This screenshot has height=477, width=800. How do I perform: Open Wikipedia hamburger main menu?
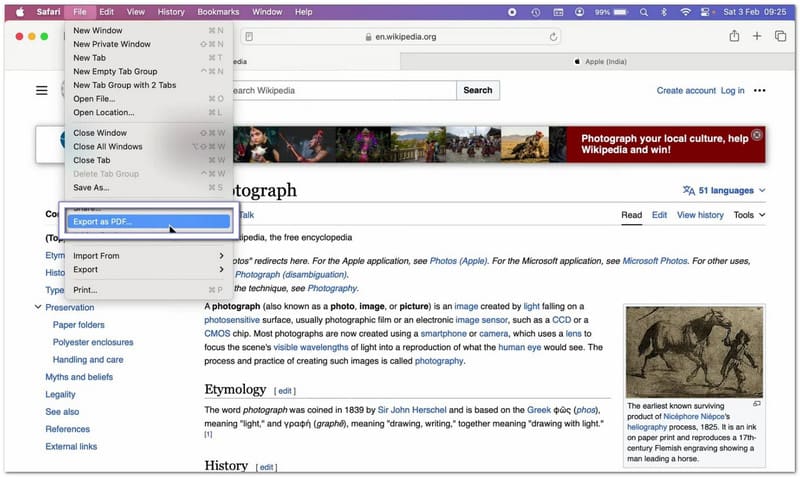point(42,90)
